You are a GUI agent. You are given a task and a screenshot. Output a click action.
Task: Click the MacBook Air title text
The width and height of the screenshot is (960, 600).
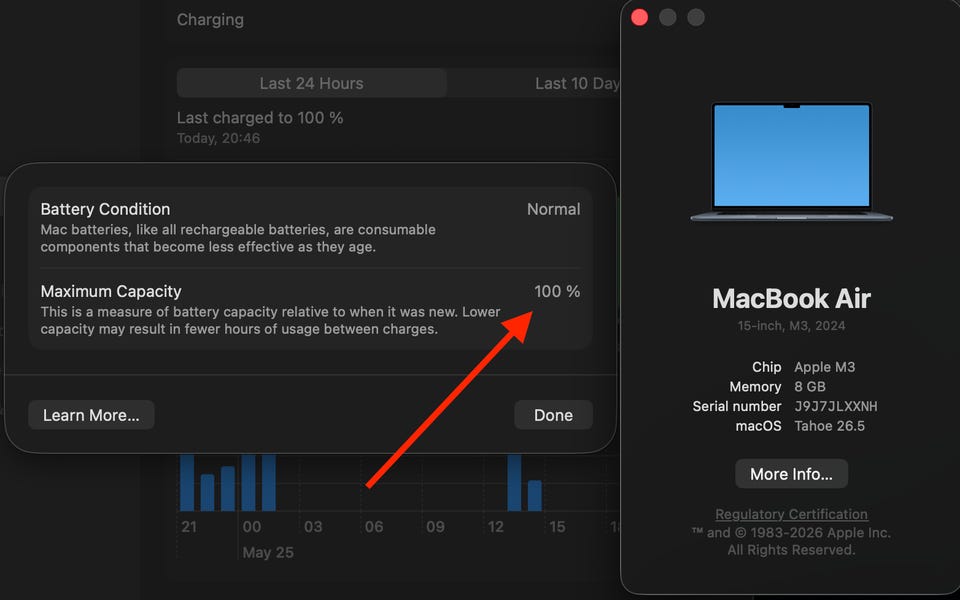(x=791, y=299)
